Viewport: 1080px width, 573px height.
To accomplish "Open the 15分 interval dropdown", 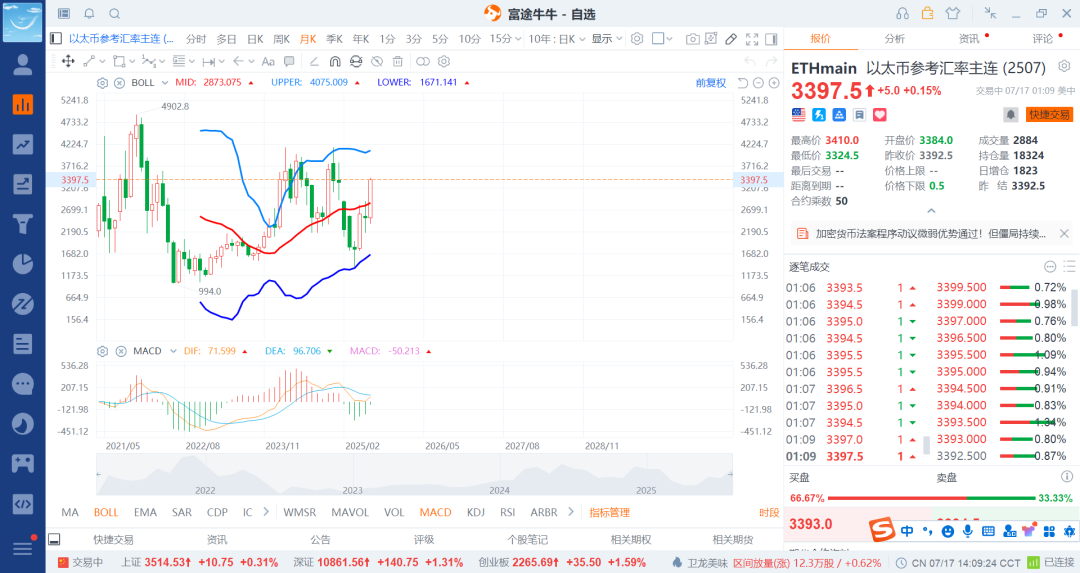I will [504, 39].
